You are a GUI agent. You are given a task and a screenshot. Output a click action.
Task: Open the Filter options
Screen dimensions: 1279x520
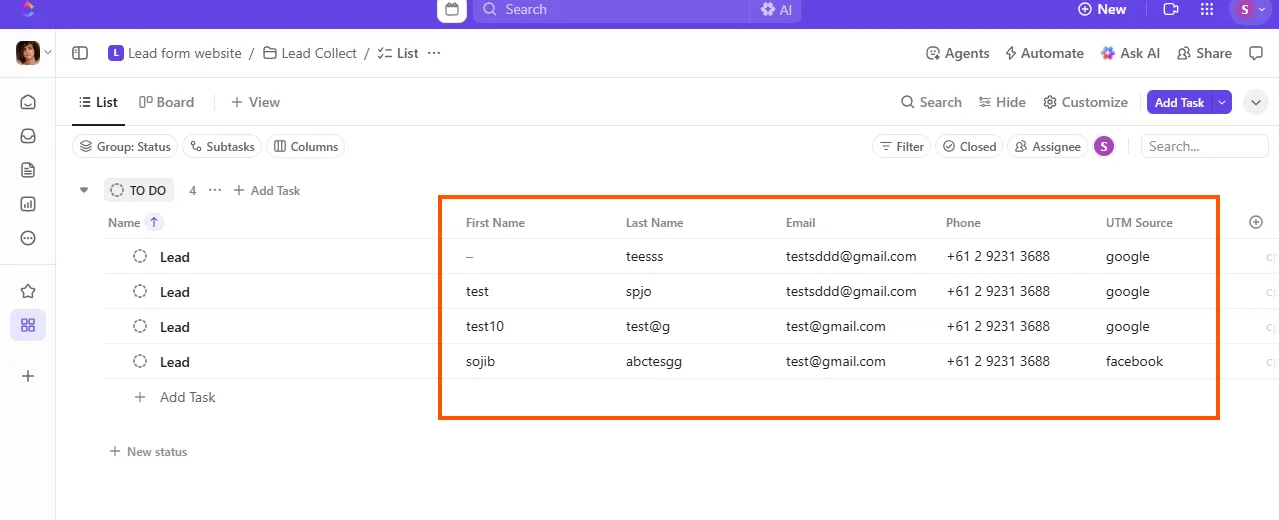[x=902, y=146]
